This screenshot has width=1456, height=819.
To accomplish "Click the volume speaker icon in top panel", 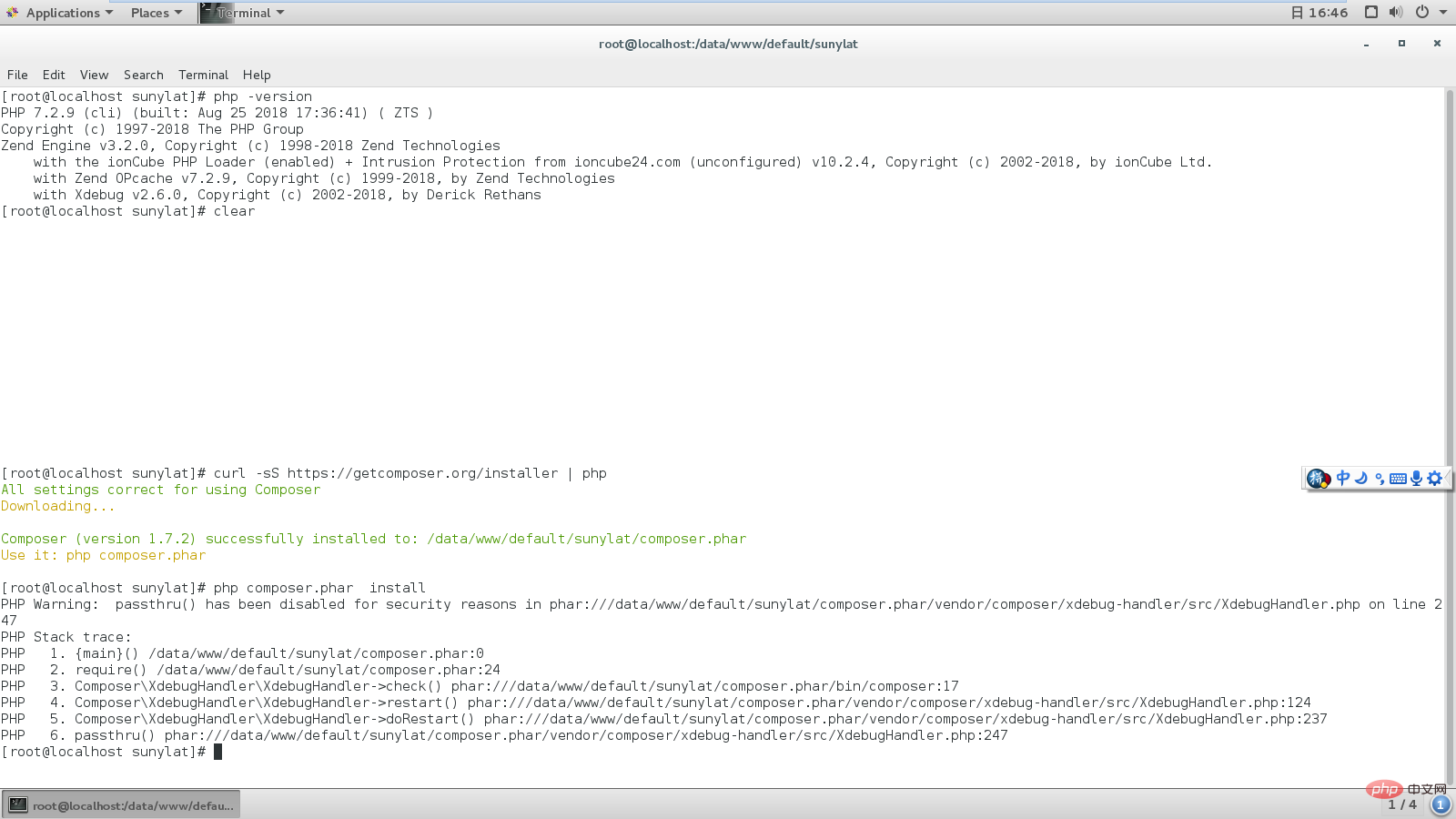I will tap(1396, 13).
